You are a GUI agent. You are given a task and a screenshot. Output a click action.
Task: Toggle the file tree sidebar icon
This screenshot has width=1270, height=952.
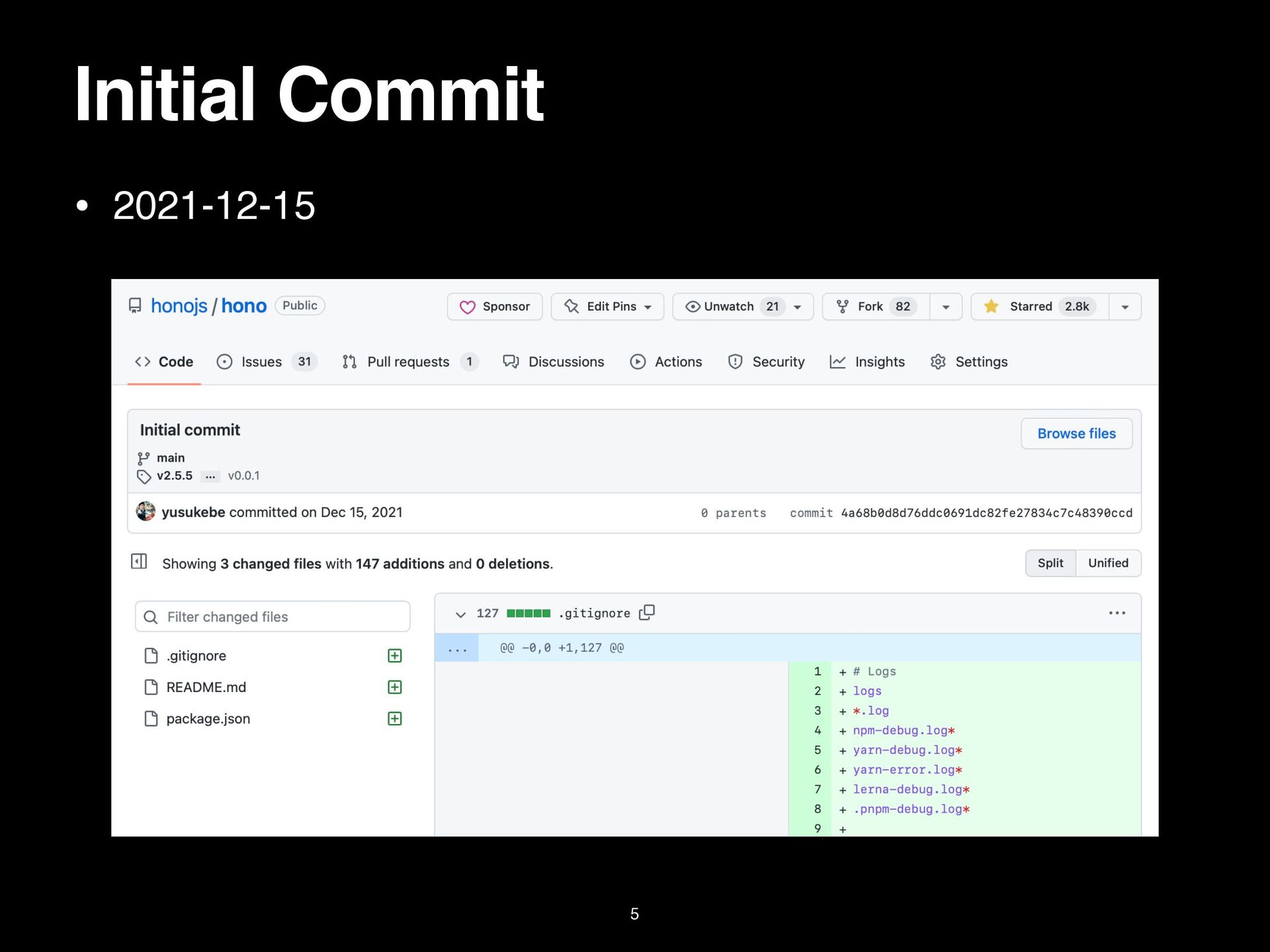(x=139, y=562)
